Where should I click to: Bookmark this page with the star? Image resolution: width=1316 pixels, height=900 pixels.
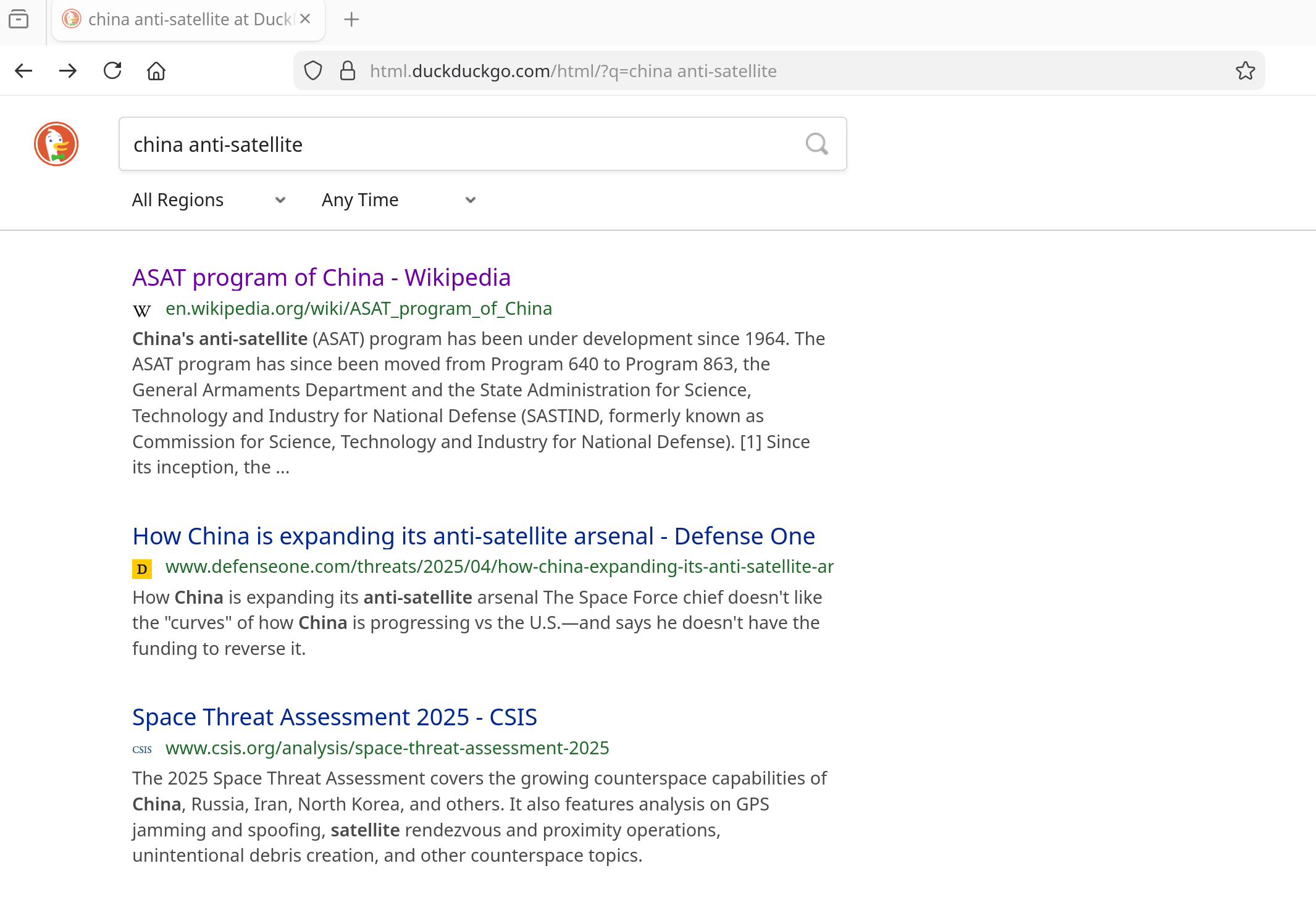1245,71
